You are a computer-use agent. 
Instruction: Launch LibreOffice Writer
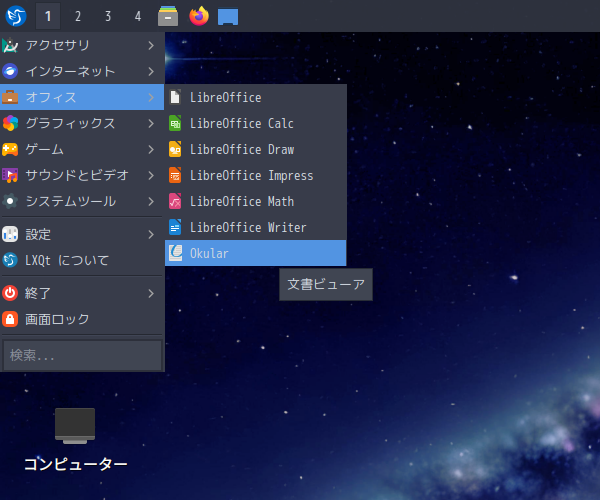pyautogui.click(x=256, y=227)
